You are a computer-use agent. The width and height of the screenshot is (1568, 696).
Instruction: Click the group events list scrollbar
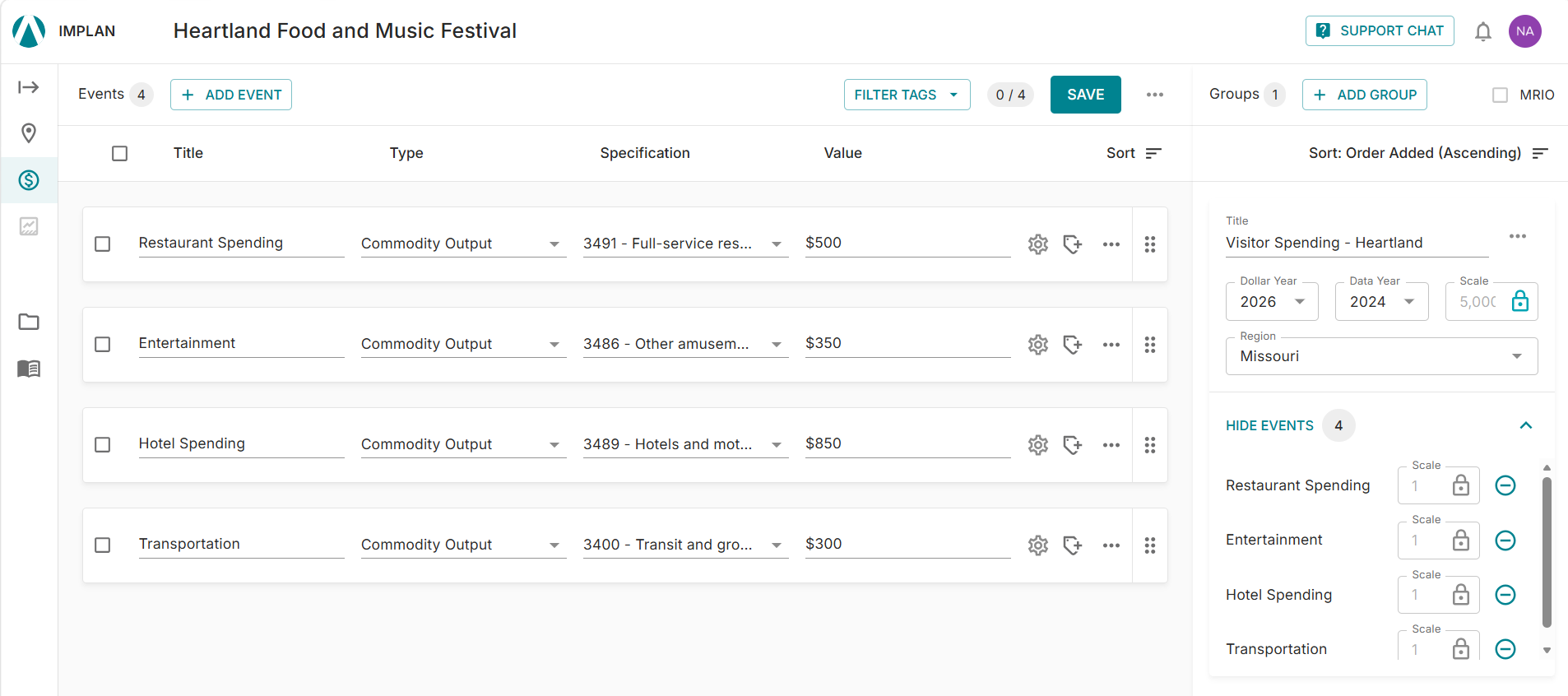point(1547,553)
